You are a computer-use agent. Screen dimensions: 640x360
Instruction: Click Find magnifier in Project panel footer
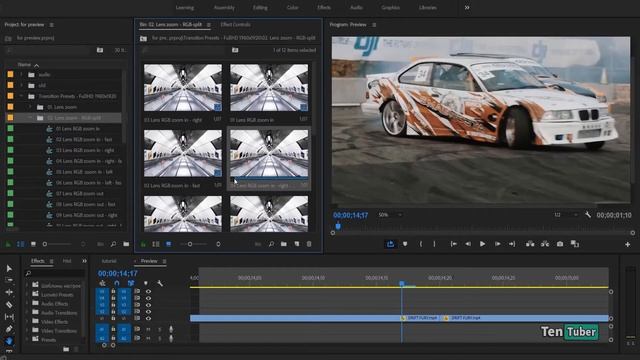[113, 244]
